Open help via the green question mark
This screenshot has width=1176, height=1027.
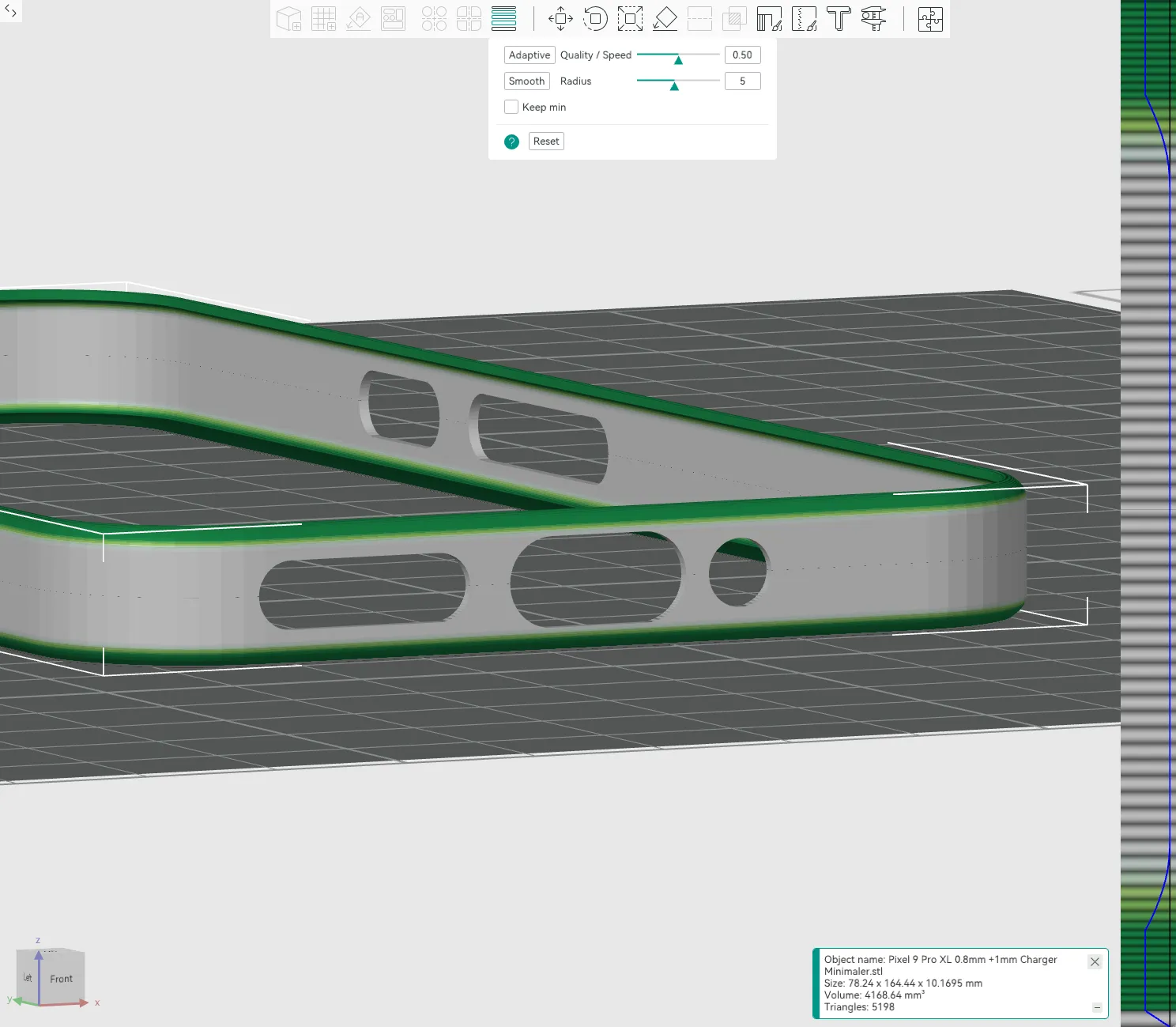click(511, 142)
